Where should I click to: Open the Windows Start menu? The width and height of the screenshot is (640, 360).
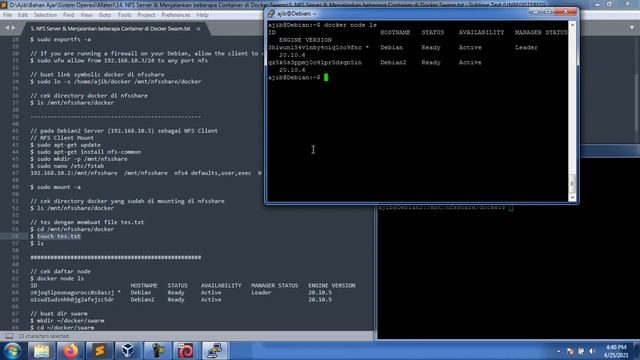12,351
